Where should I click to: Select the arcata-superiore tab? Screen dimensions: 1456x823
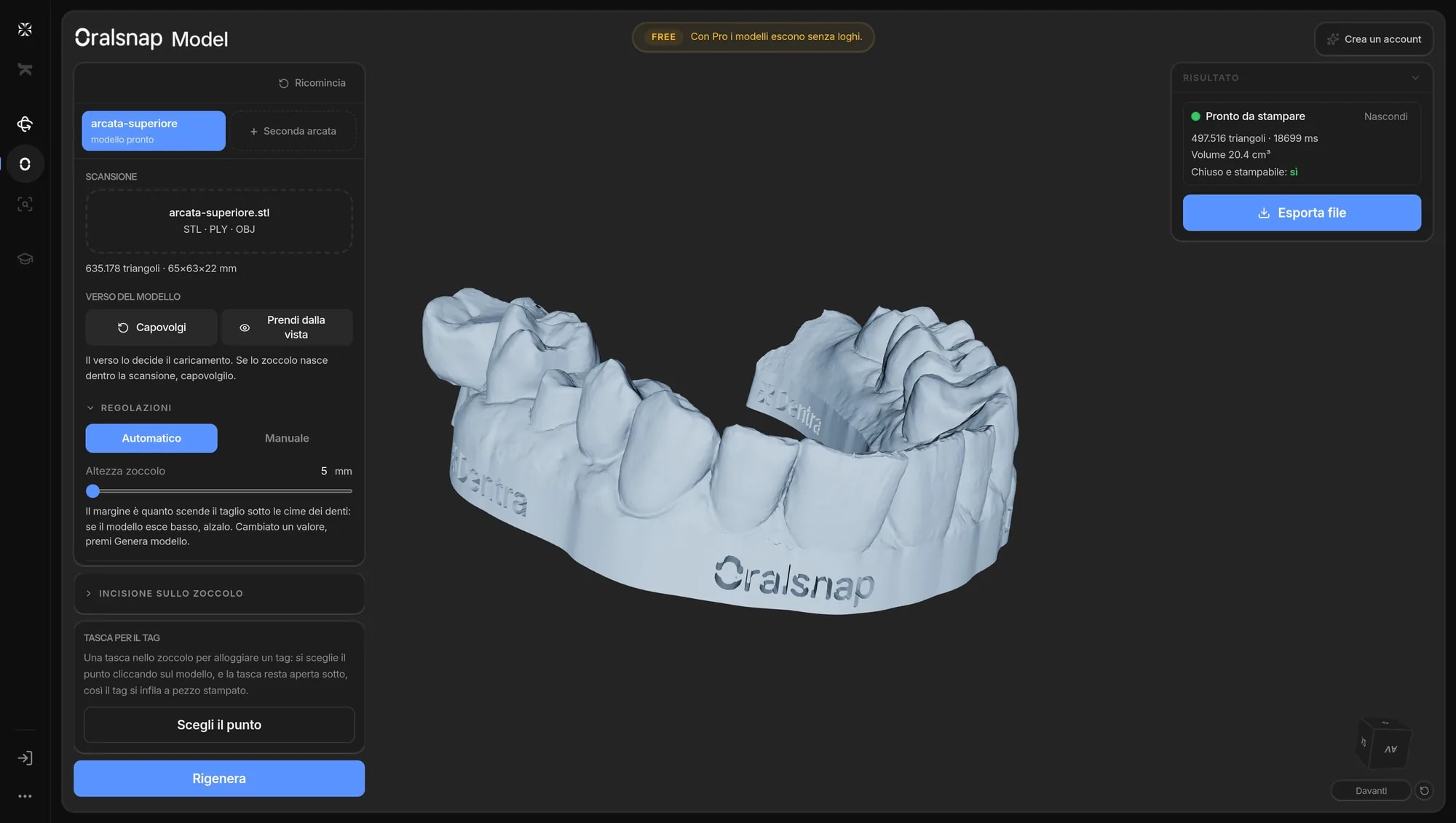click(x=154, y=131)
